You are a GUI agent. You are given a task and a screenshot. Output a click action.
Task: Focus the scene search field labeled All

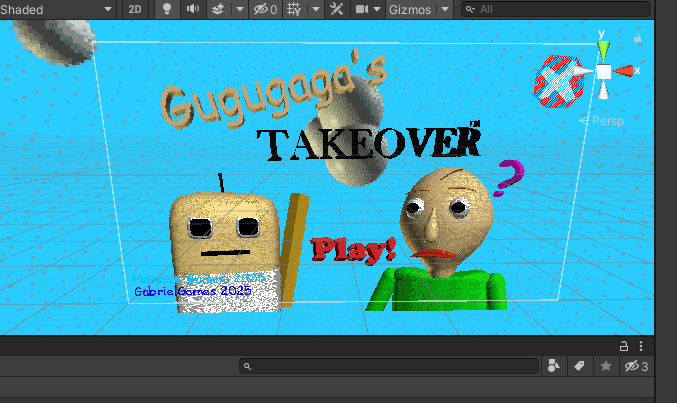pos(556,10)
